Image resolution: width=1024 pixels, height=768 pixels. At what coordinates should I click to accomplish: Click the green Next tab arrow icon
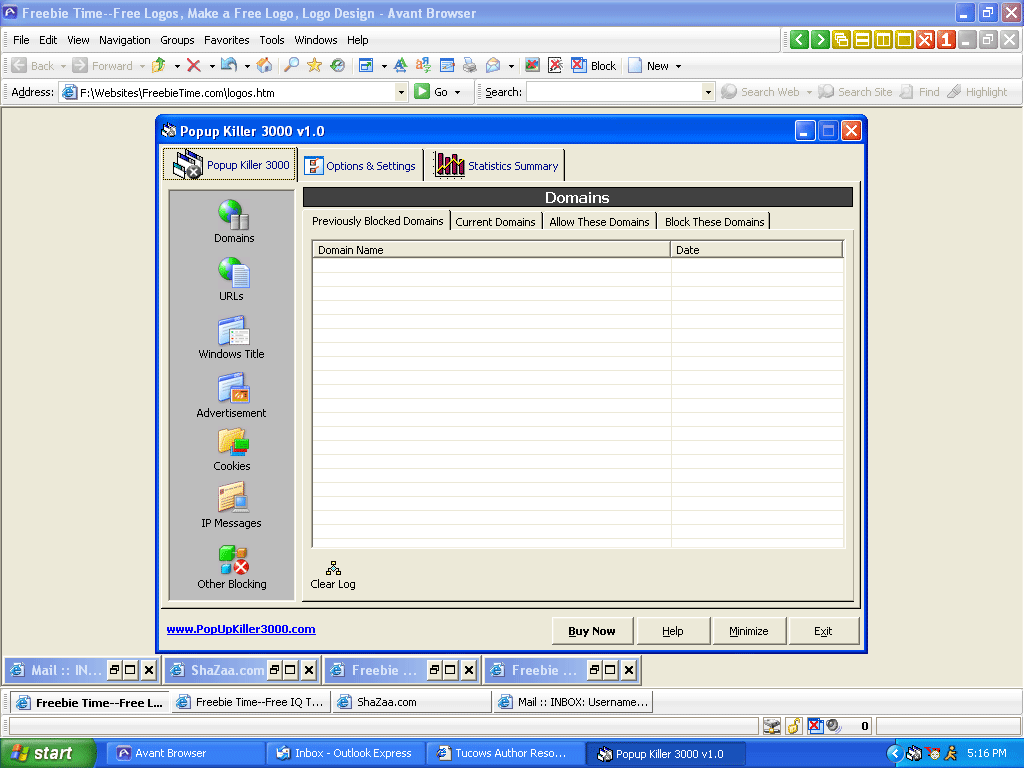(x=820, y=40)
